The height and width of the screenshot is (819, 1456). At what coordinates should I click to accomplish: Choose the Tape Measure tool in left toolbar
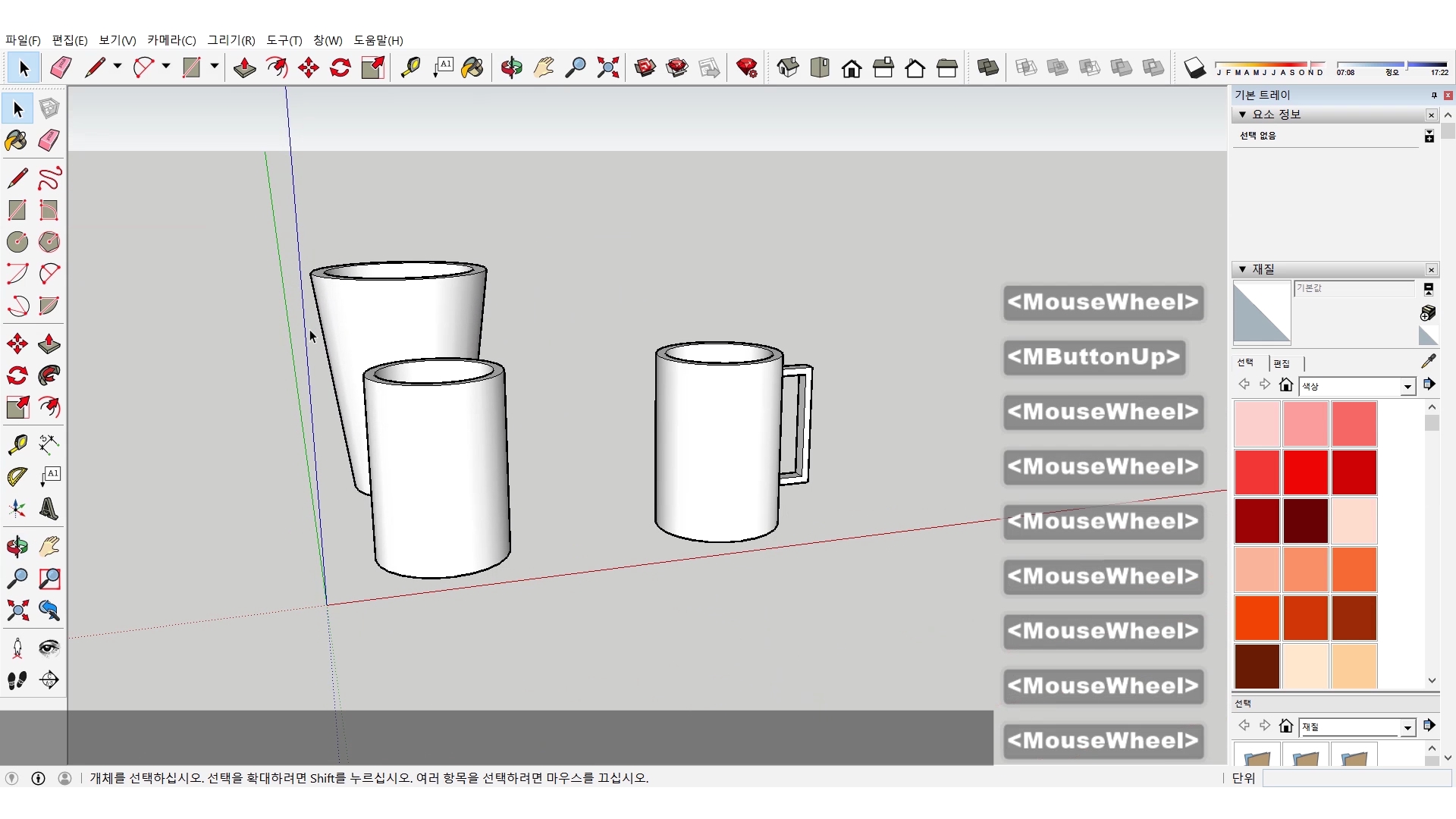click(17, 444)
